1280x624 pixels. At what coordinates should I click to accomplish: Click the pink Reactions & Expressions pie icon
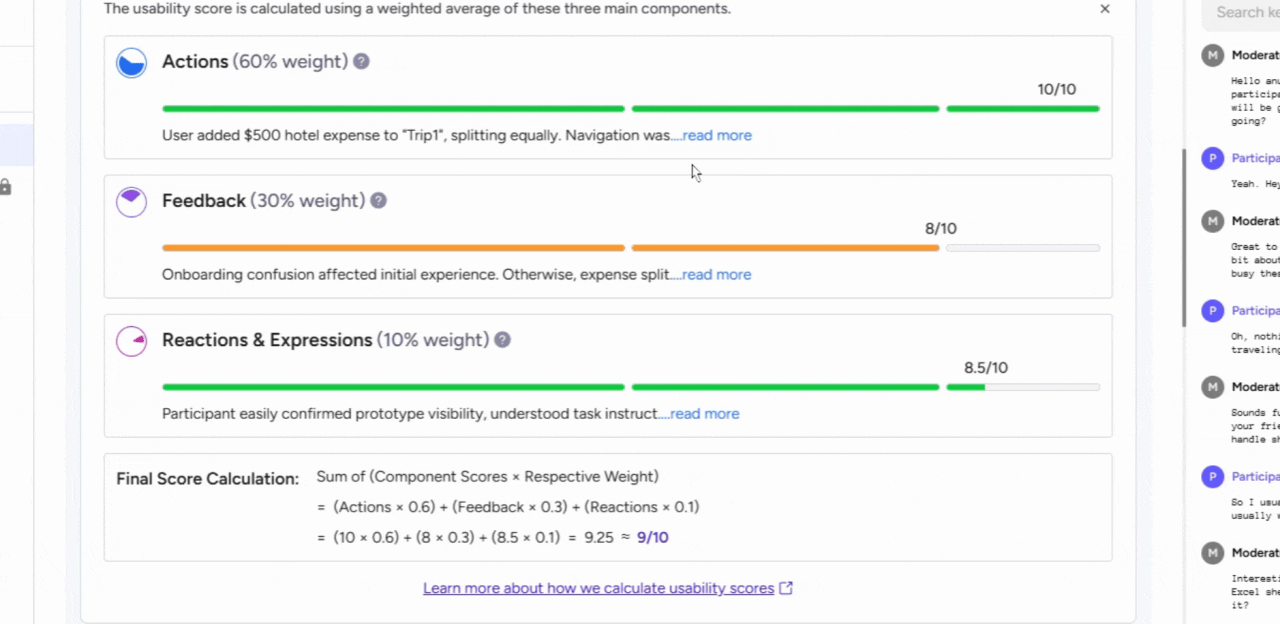(131, 340)
